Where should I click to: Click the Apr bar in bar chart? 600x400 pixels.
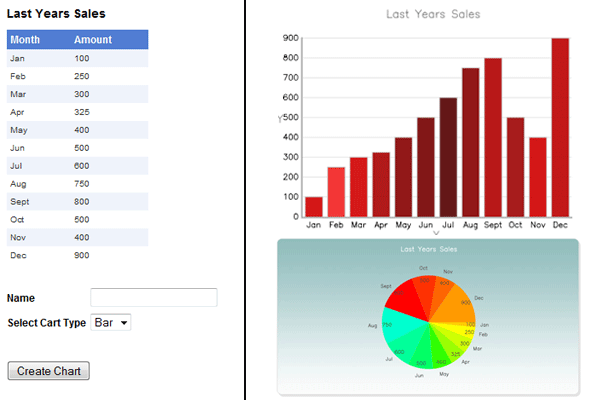[x=381, y=184]
